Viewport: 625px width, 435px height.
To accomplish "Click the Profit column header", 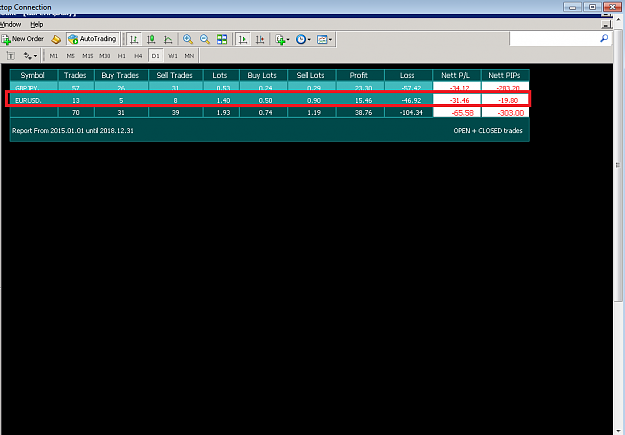I will [x=359, y=75].
